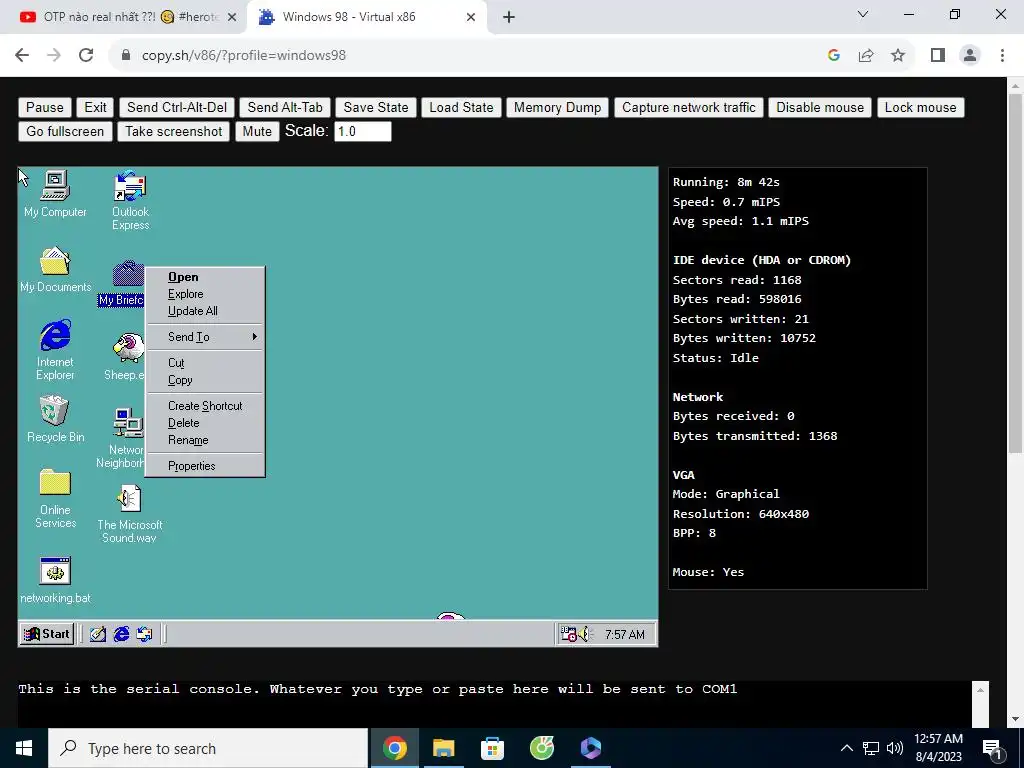This screenshot has width=1024, height=768.
Task: Open File Explorer from the taskbar
Action: [443, 748]
